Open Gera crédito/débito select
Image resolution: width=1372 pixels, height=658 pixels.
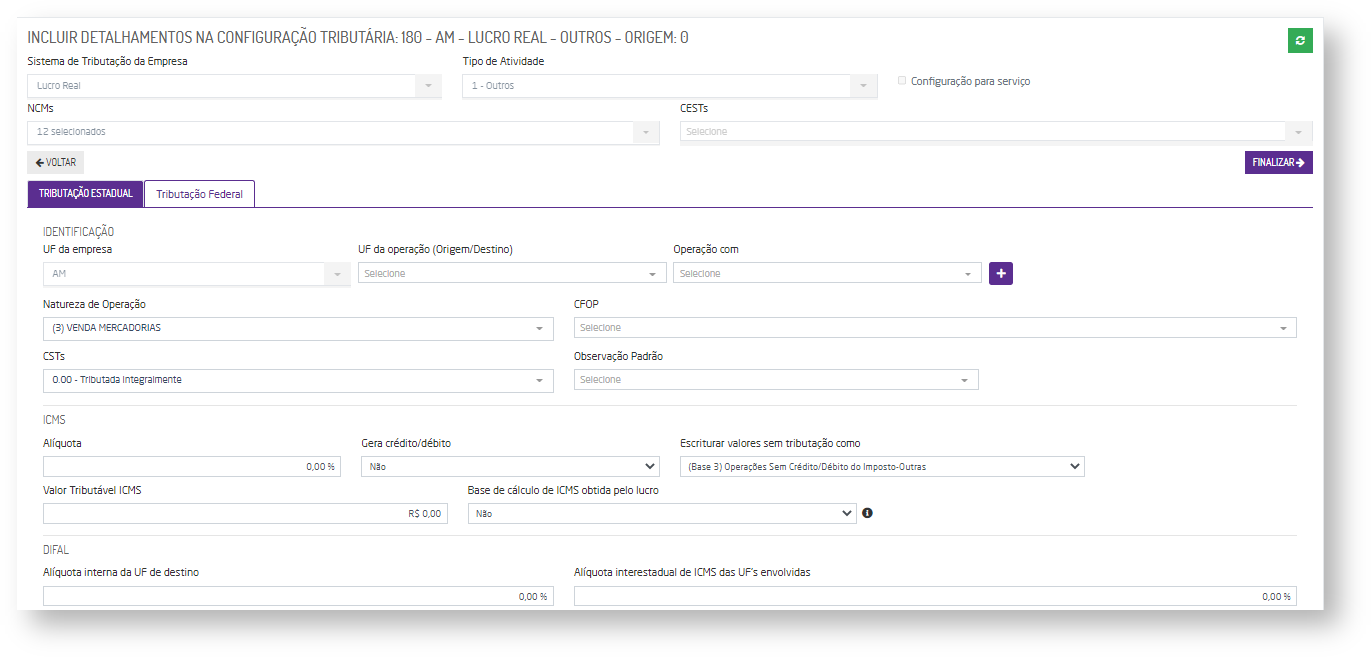pyautogui.click(x=510, y=466)
